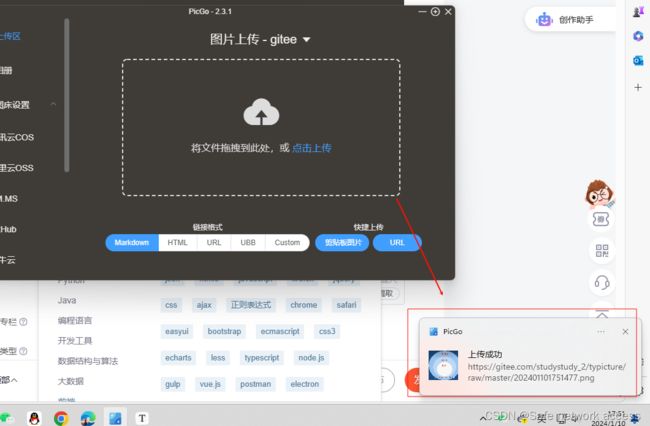Viewport: 650px width, 426px height.
Task: Open the QR code floating icon
Action: pyautogui.click(x=601, y=251)
